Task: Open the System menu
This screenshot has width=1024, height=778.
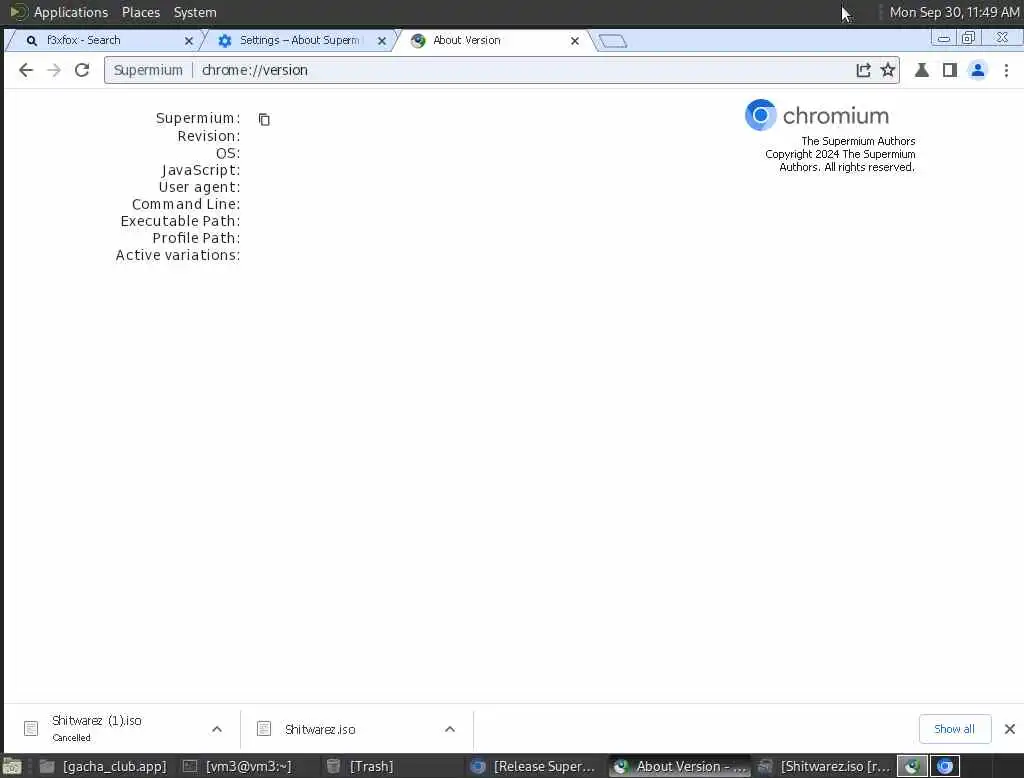Action: [x=195, y=12]
